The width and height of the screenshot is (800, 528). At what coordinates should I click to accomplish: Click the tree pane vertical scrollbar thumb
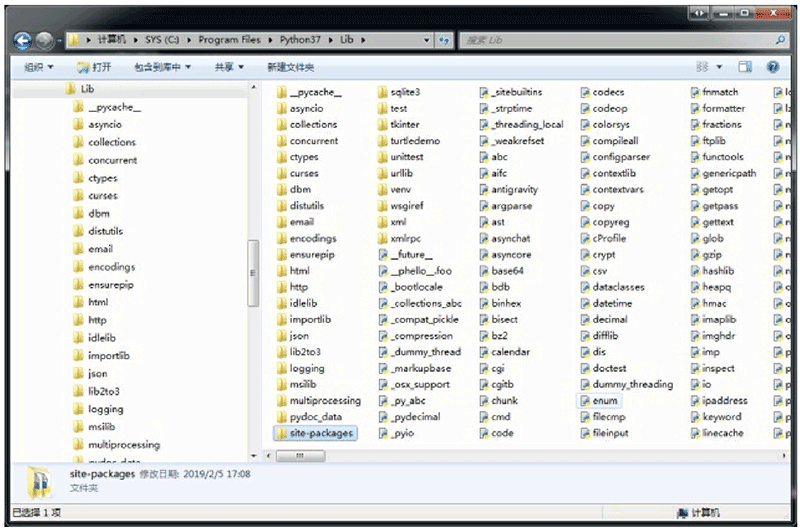(253, 272)
